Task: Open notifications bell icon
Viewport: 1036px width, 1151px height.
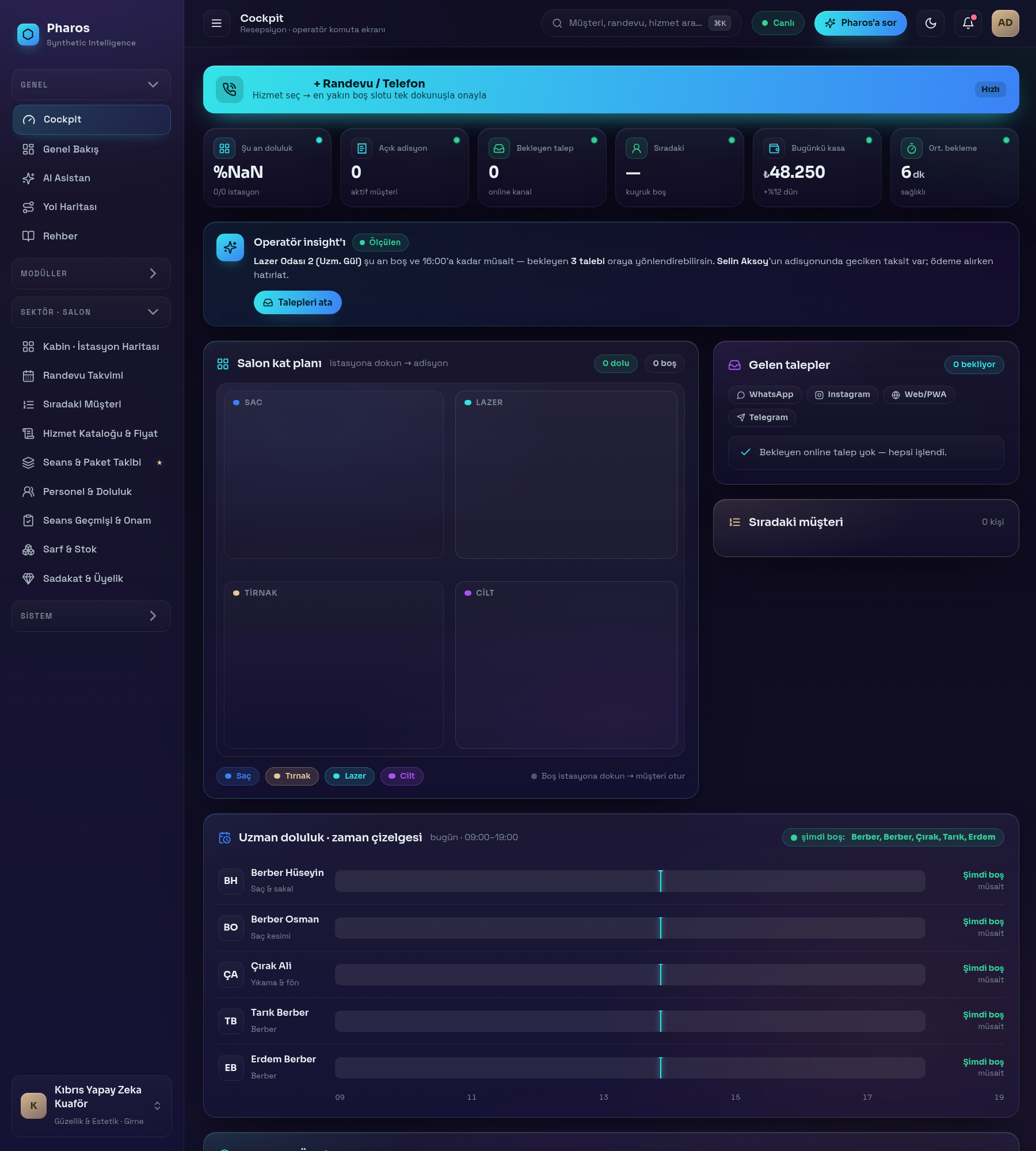Action: (968, 23)
